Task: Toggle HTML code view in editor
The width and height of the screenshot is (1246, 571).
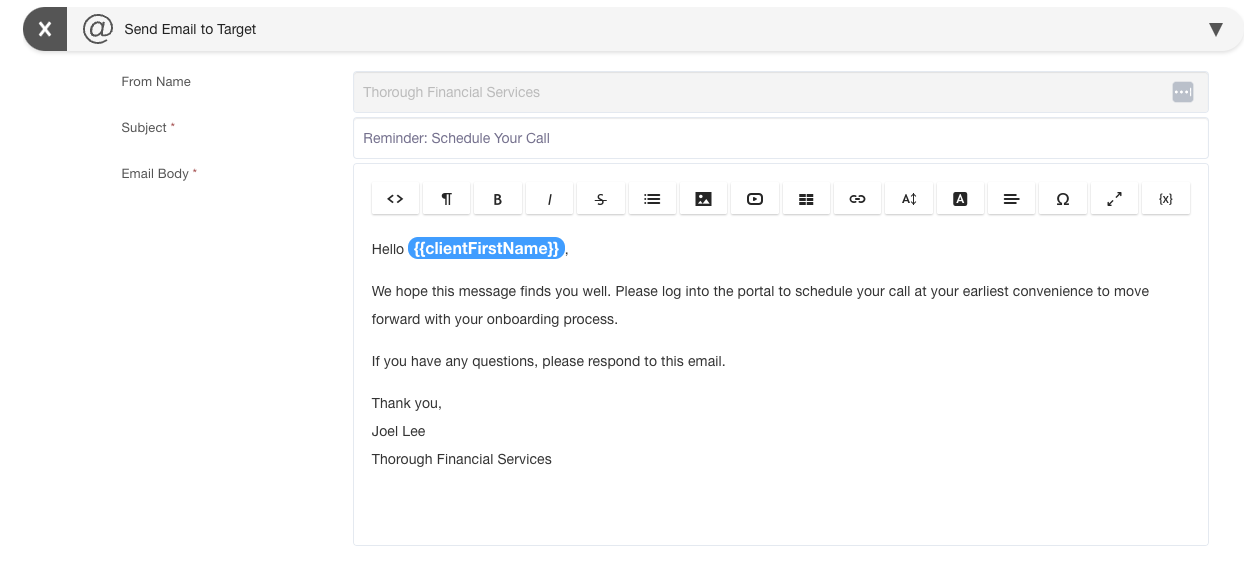Action: pos(395,199)
